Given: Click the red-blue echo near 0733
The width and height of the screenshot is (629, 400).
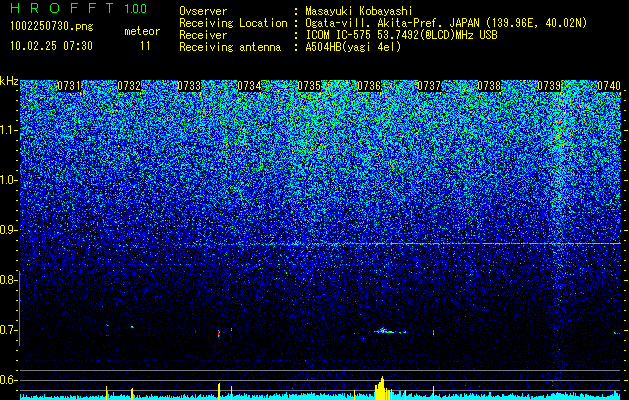Looking at the screenshot, I should click(219, 334).
